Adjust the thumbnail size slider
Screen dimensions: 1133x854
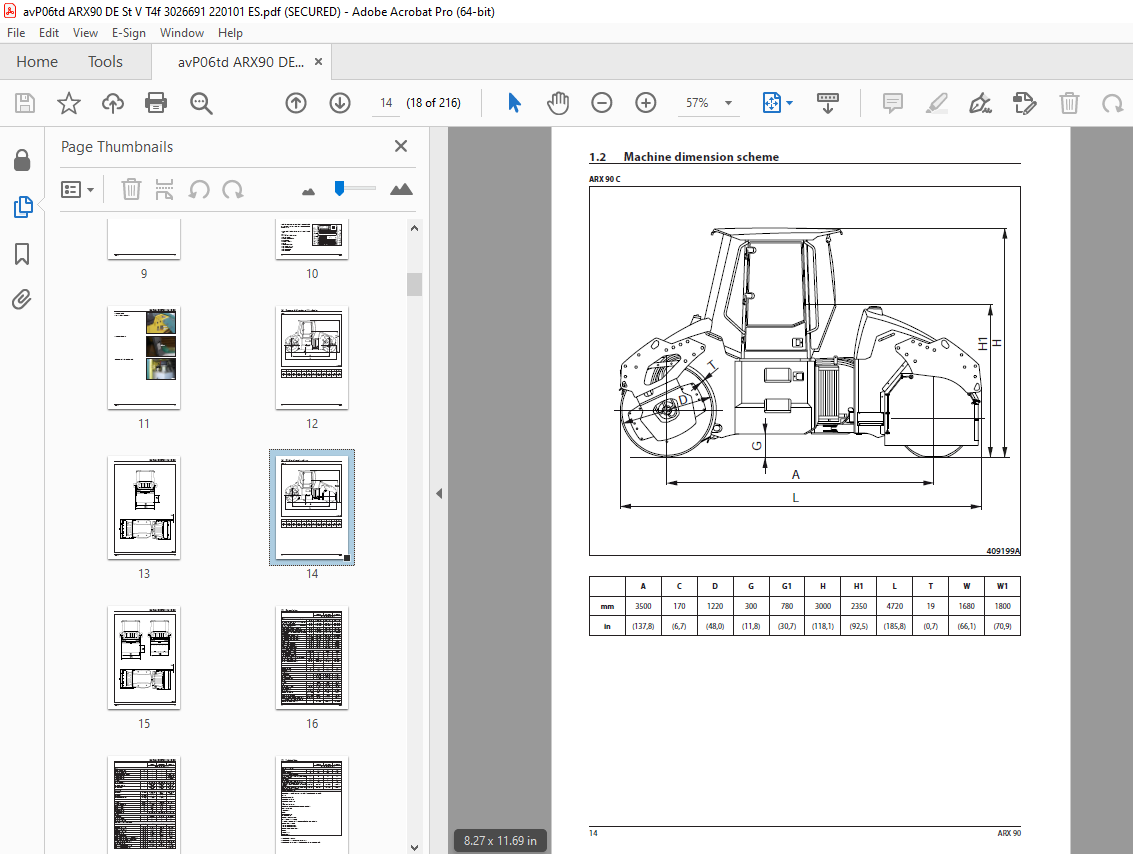[340, 189]
